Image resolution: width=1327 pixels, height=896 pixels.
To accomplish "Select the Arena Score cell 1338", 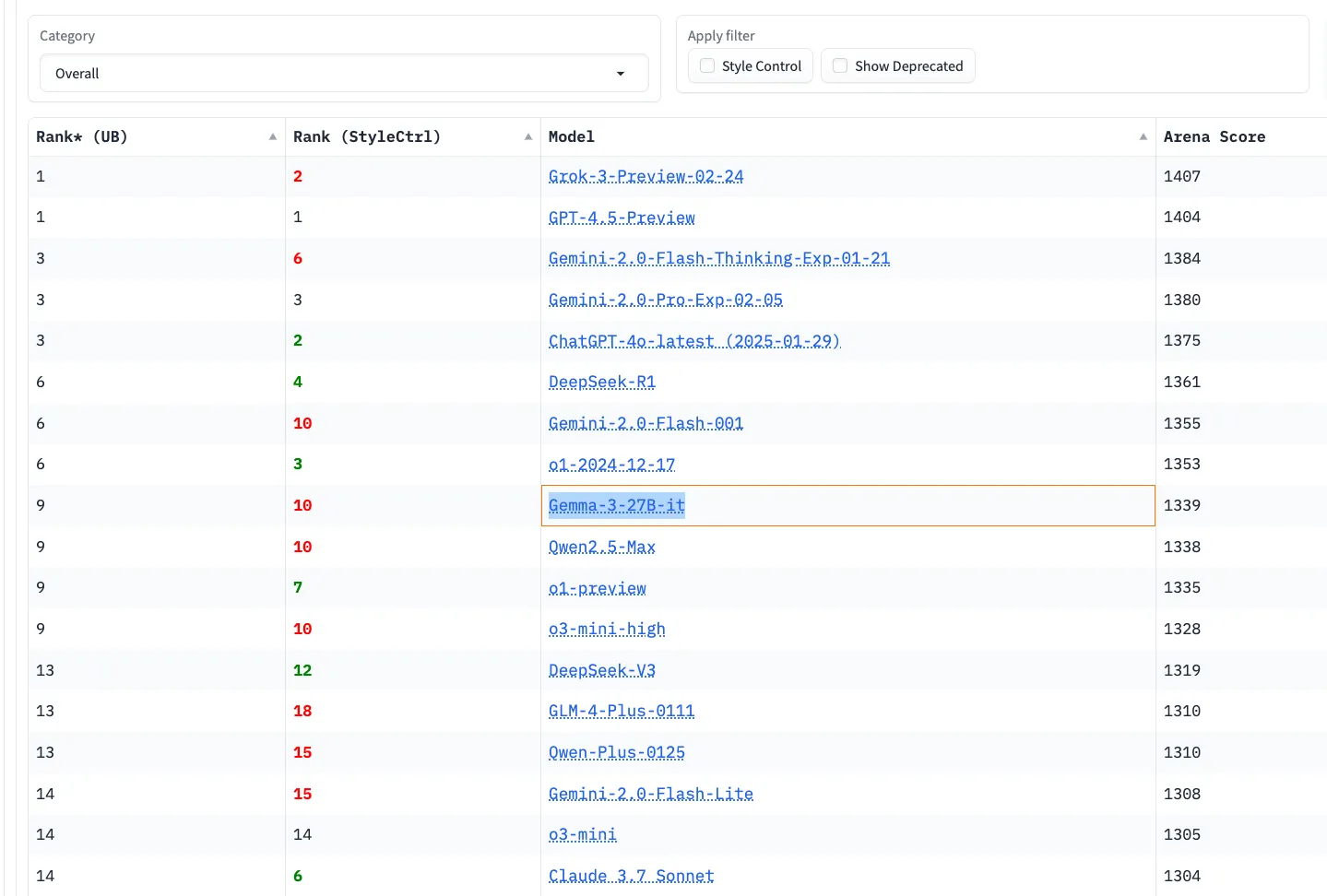I will pos(1181,547).
